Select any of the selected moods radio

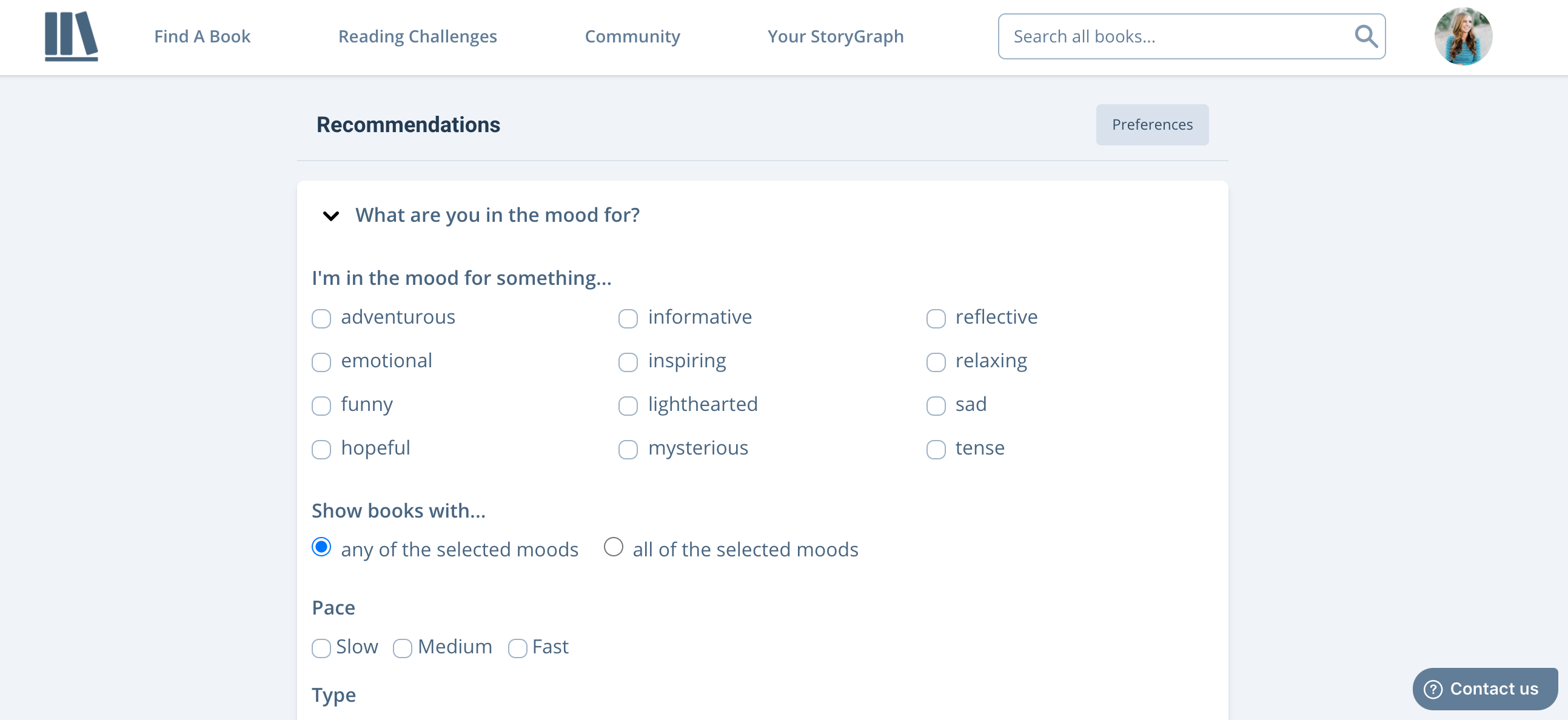(321, 547)
